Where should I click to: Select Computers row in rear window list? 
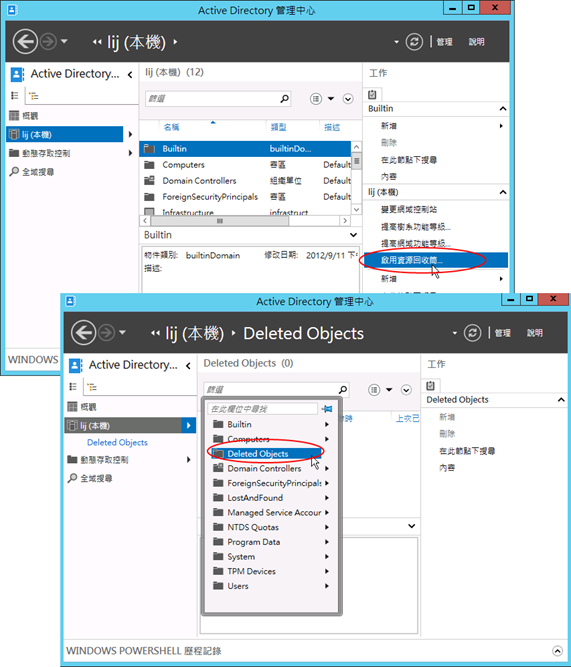[x=245, y=165]
